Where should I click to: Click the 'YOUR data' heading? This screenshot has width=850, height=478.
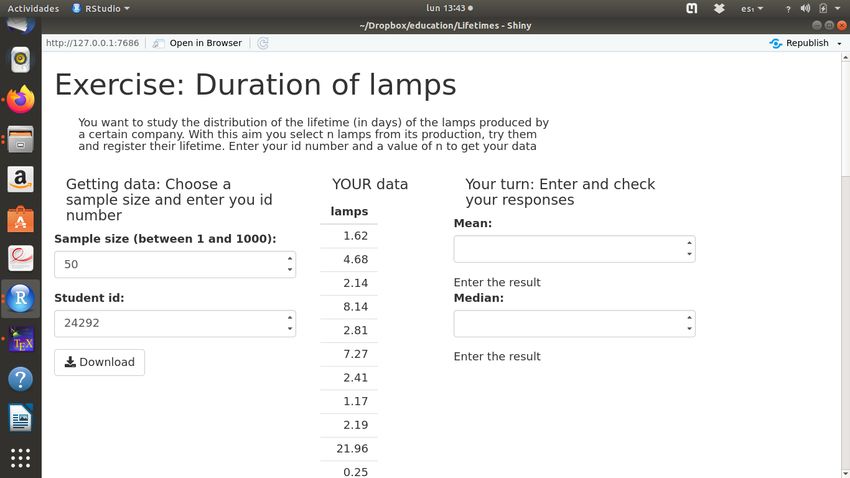click(370, 184)
